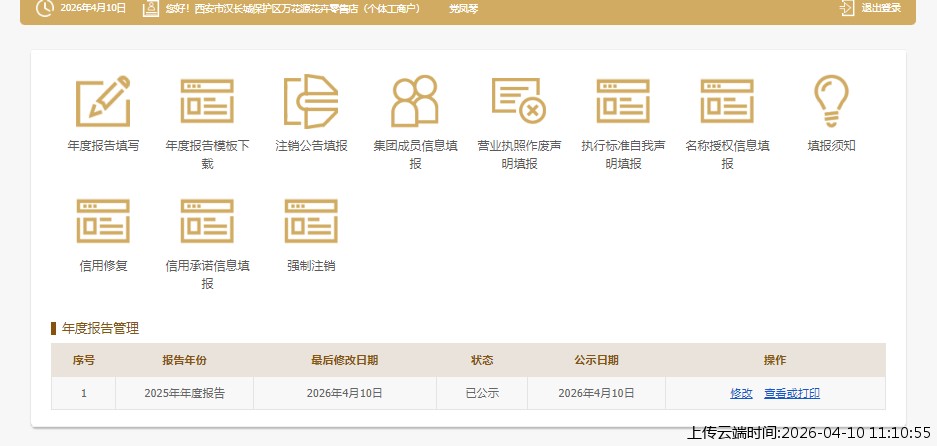The width and height of the screenshot is (937, 446).
Task: Click row number 1 cell
Action: [x=84, y=393]
